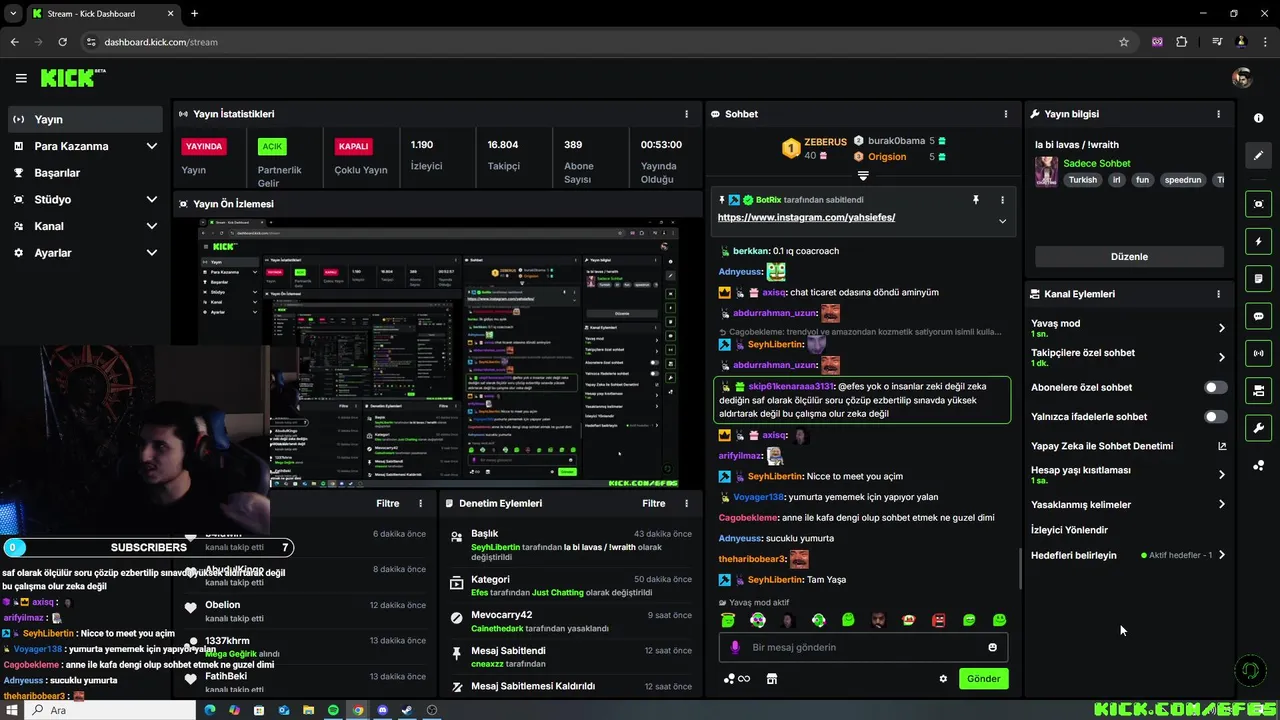Open Filtre in activity feed panel
Image resolution: width=1280 pixels, height=720 pixels.
pyautogui.click(x=388, y=504)
